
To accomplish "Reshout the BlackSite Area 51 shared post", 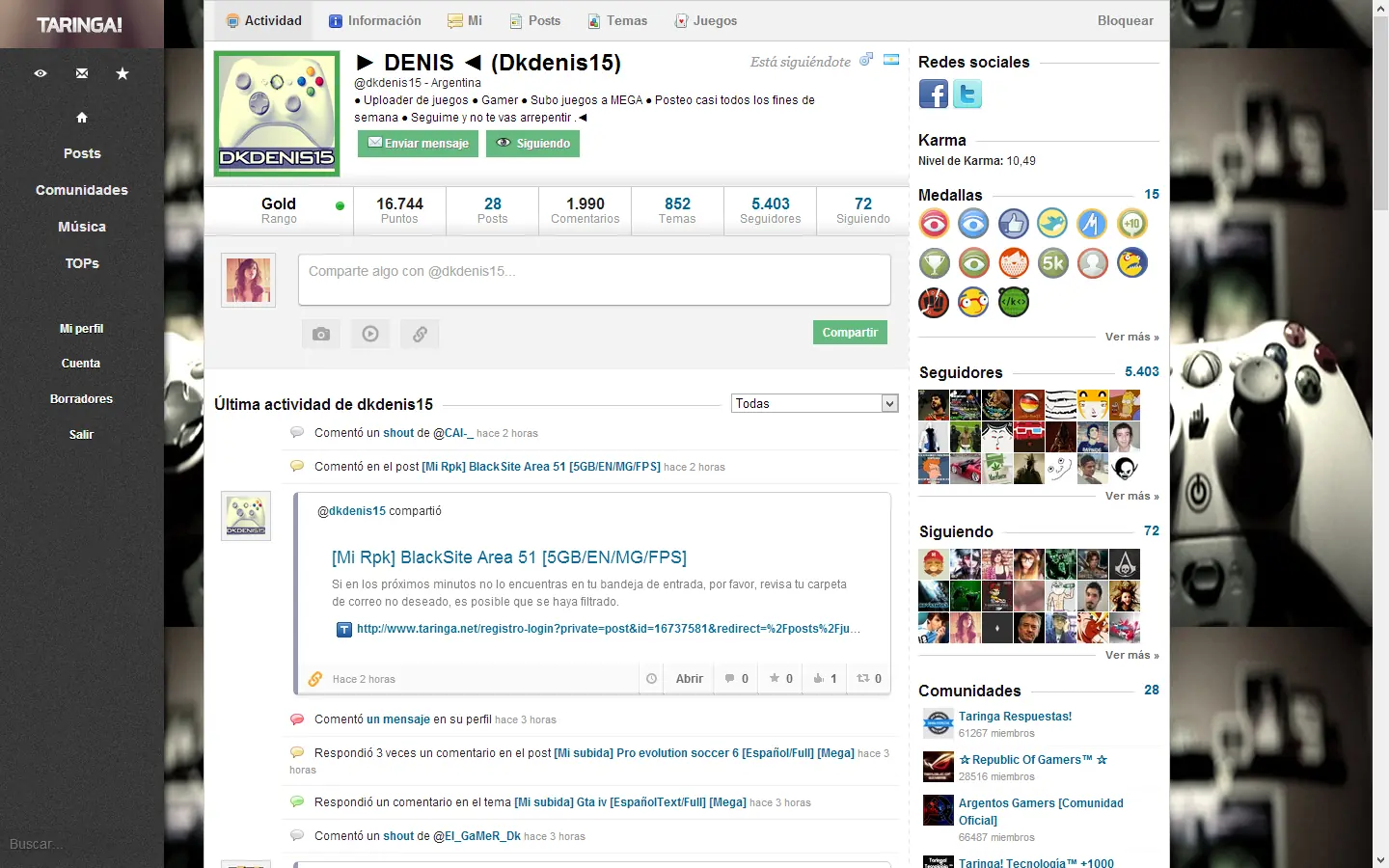I will pos(869,679).
